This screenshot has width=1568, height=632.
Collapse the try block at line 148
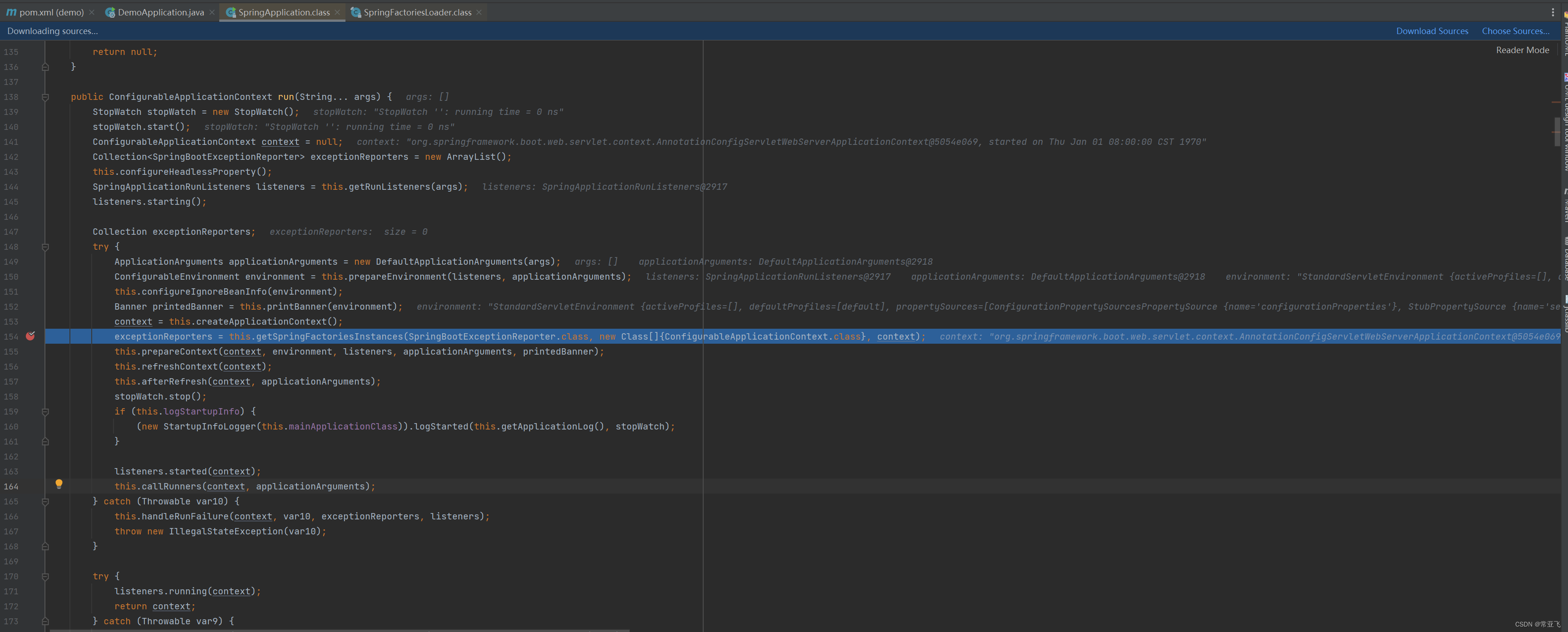(x=45, y=247)
